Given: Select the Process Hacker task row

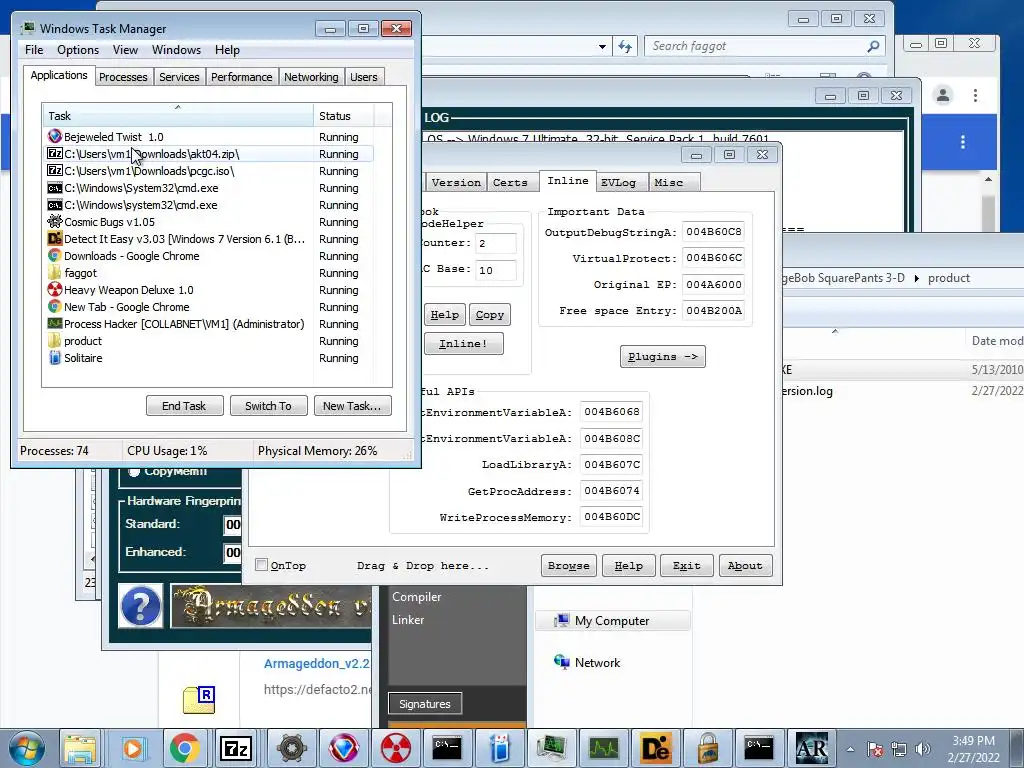Looking at the screenshot, I should [208, 324].
